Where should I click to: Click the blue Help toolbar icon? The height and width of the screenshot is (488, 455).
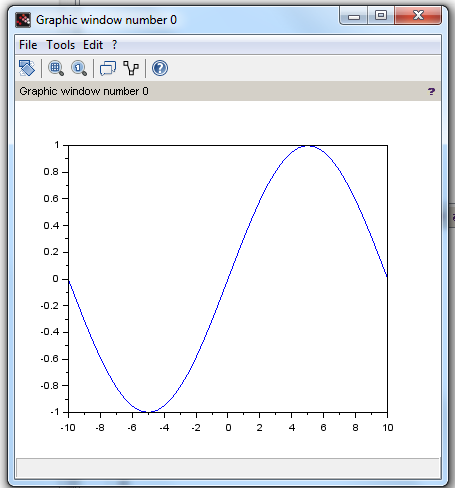pyautogui.click(x=160, y=68)
